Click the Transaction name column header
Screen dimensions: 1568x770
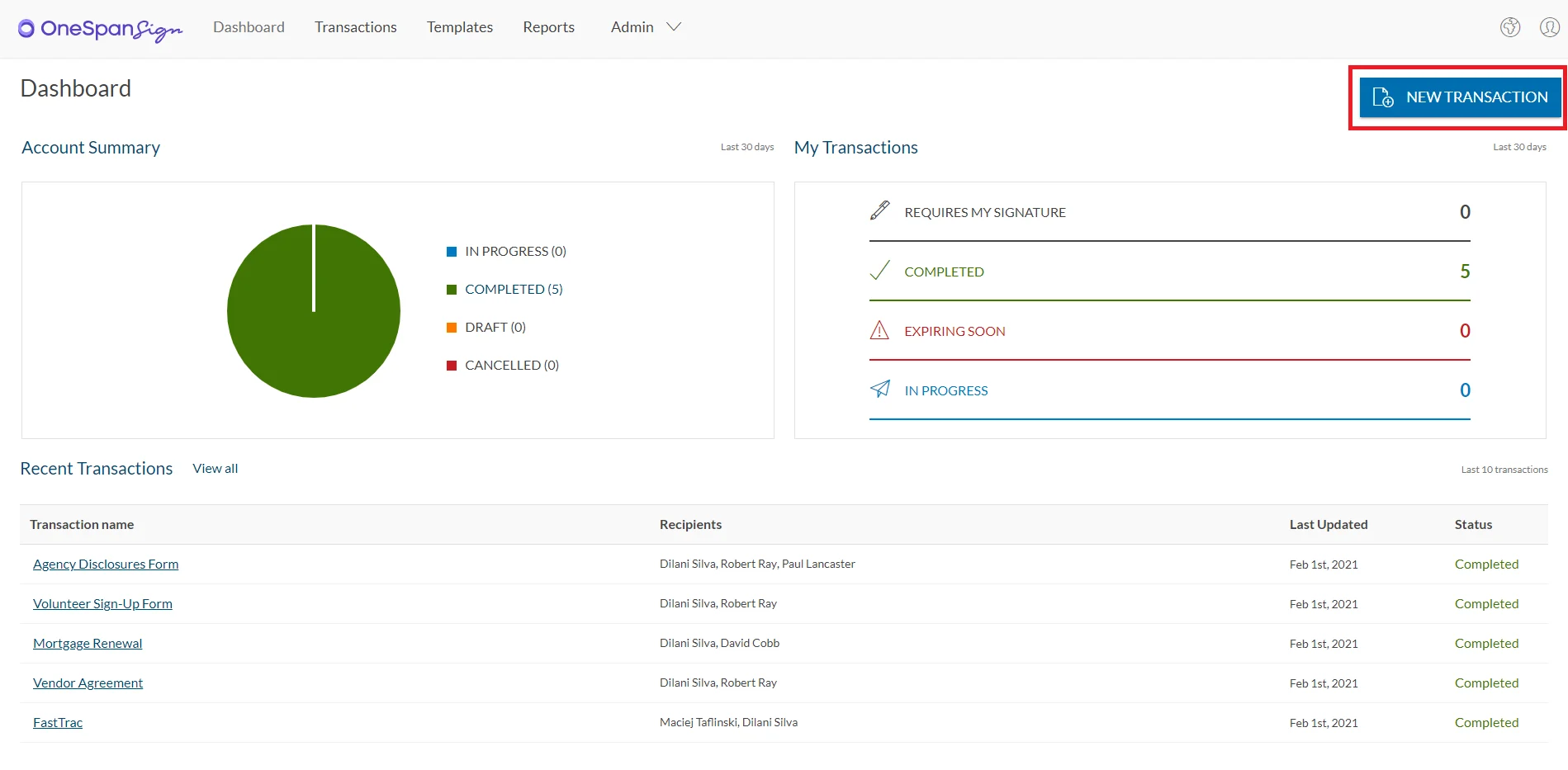82,525
